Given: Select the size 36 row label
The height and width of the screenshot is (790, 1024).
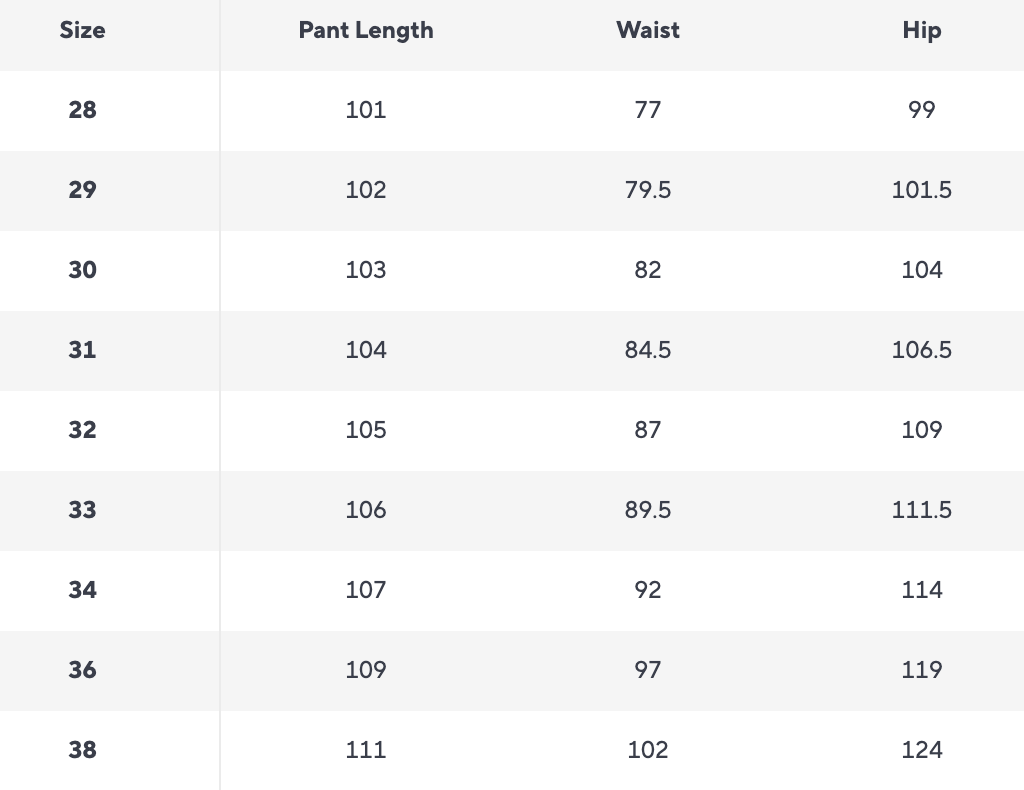Looking at the screenshot, I should [82, 670].
